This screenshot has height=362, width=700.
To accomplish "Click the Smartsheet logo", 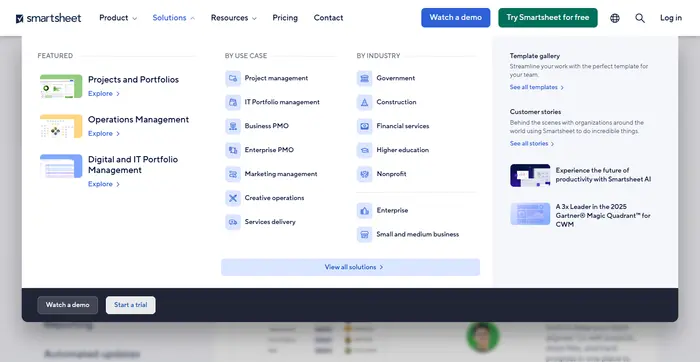I will click(48, 18).
